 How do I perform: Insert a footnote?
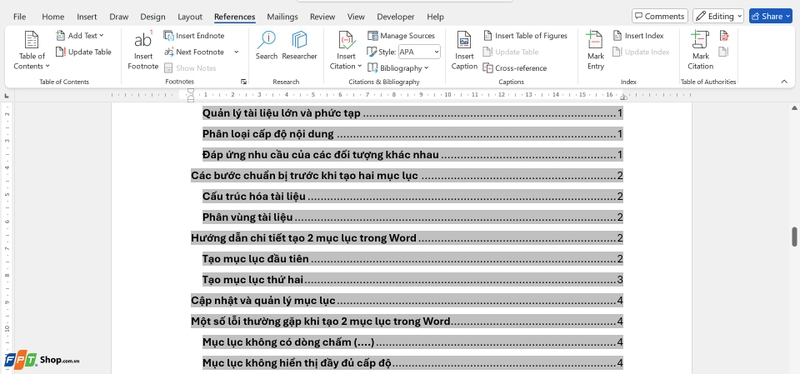pyautogui.click(x=143, y=51)
